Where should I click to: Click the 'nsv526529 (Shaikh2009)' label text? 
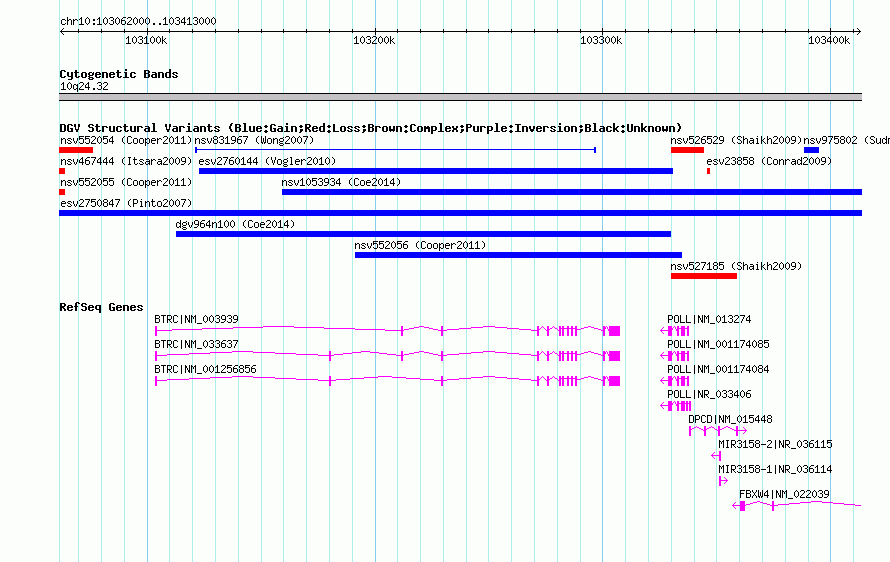736,140
